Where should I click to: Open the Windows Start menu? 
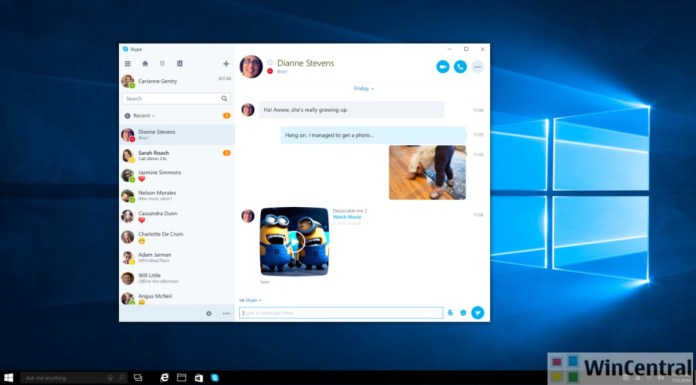tap(8, 377)
